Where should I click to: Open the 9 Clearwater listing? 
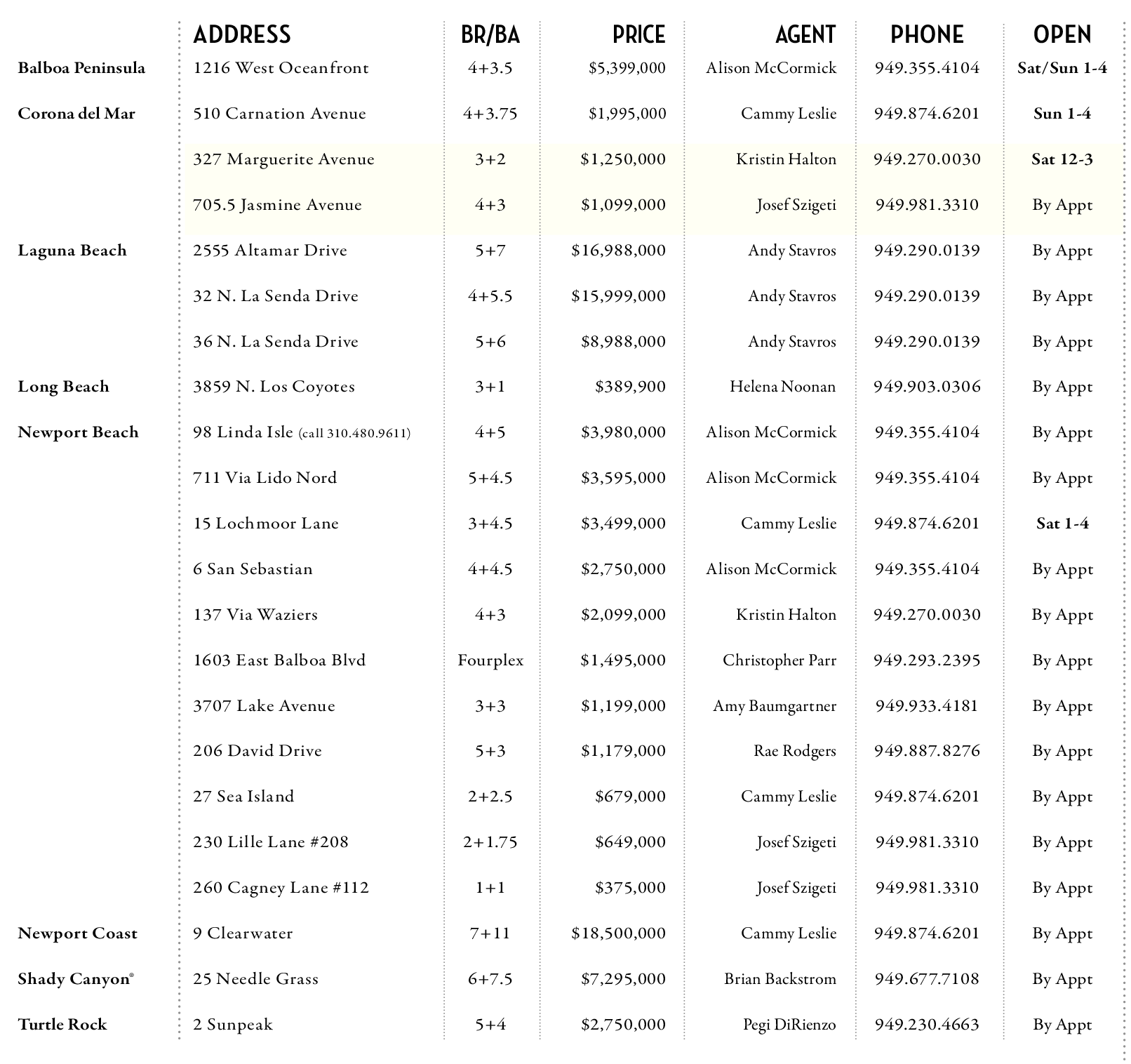pyautogui.click(x=243, y=933)
